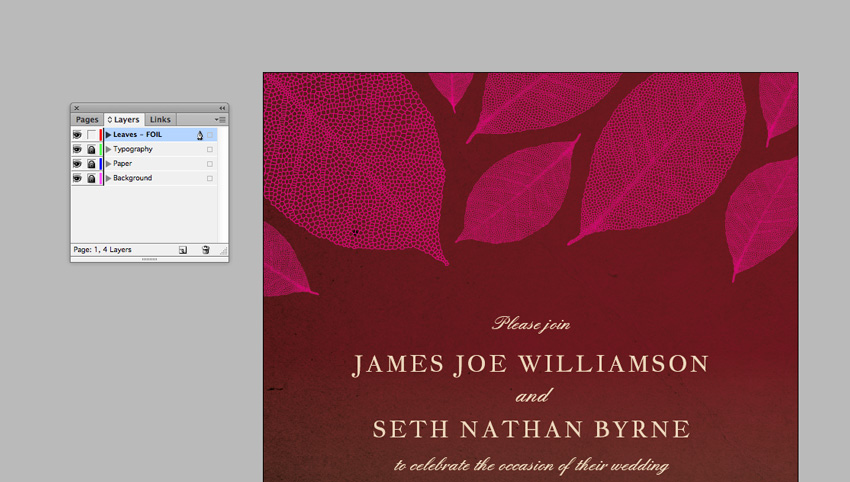Hide the Paper layer
This screenshot has width=850, height=482.
78,164
